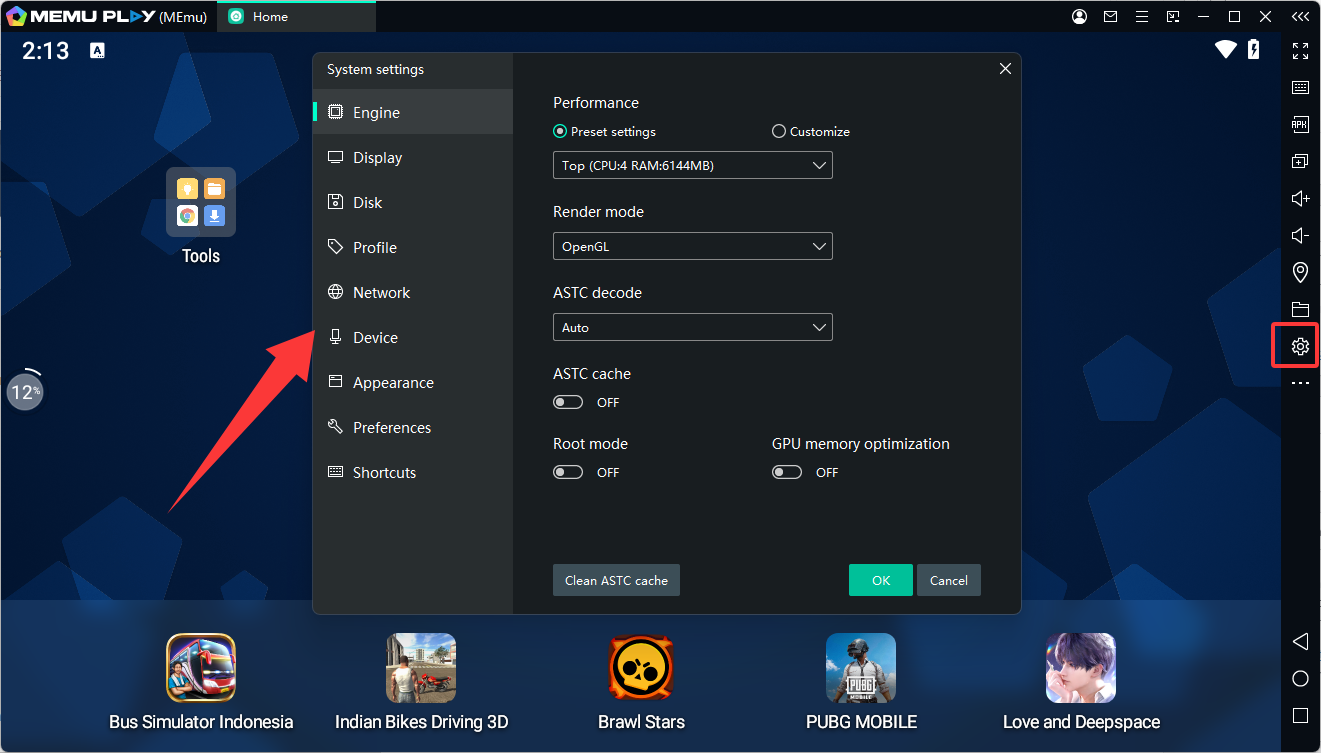
Task: Turn on GPU memory optimization
Action: (787, 472)
